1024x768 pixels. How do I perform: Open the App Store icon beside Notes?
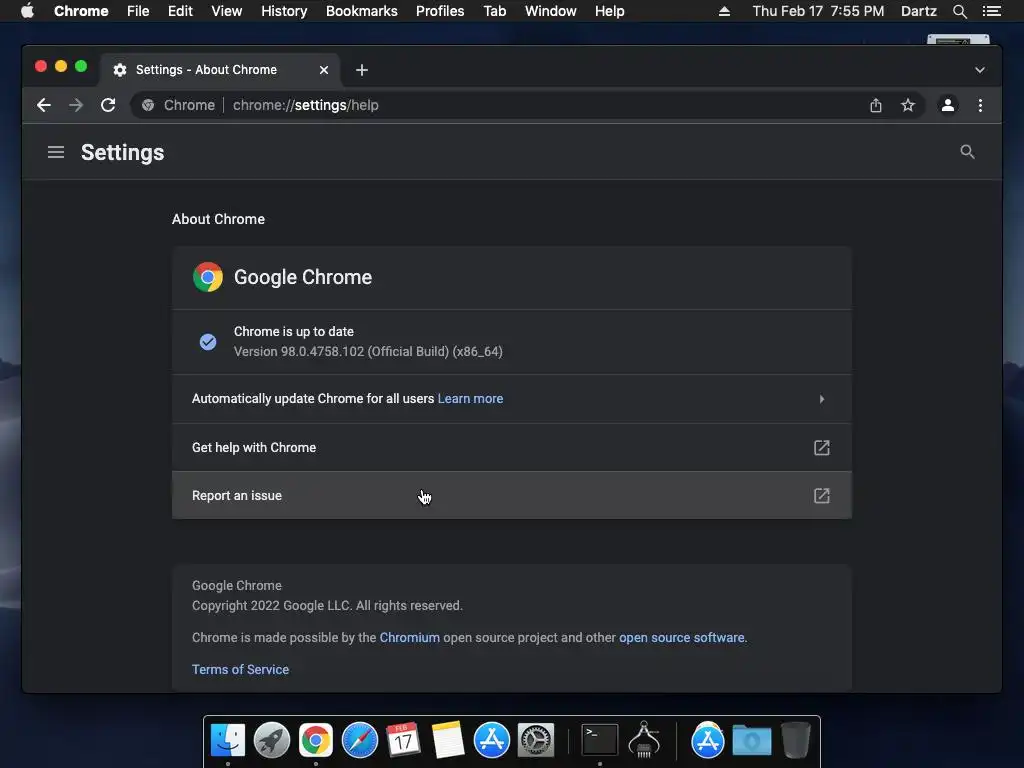point(491,741)
